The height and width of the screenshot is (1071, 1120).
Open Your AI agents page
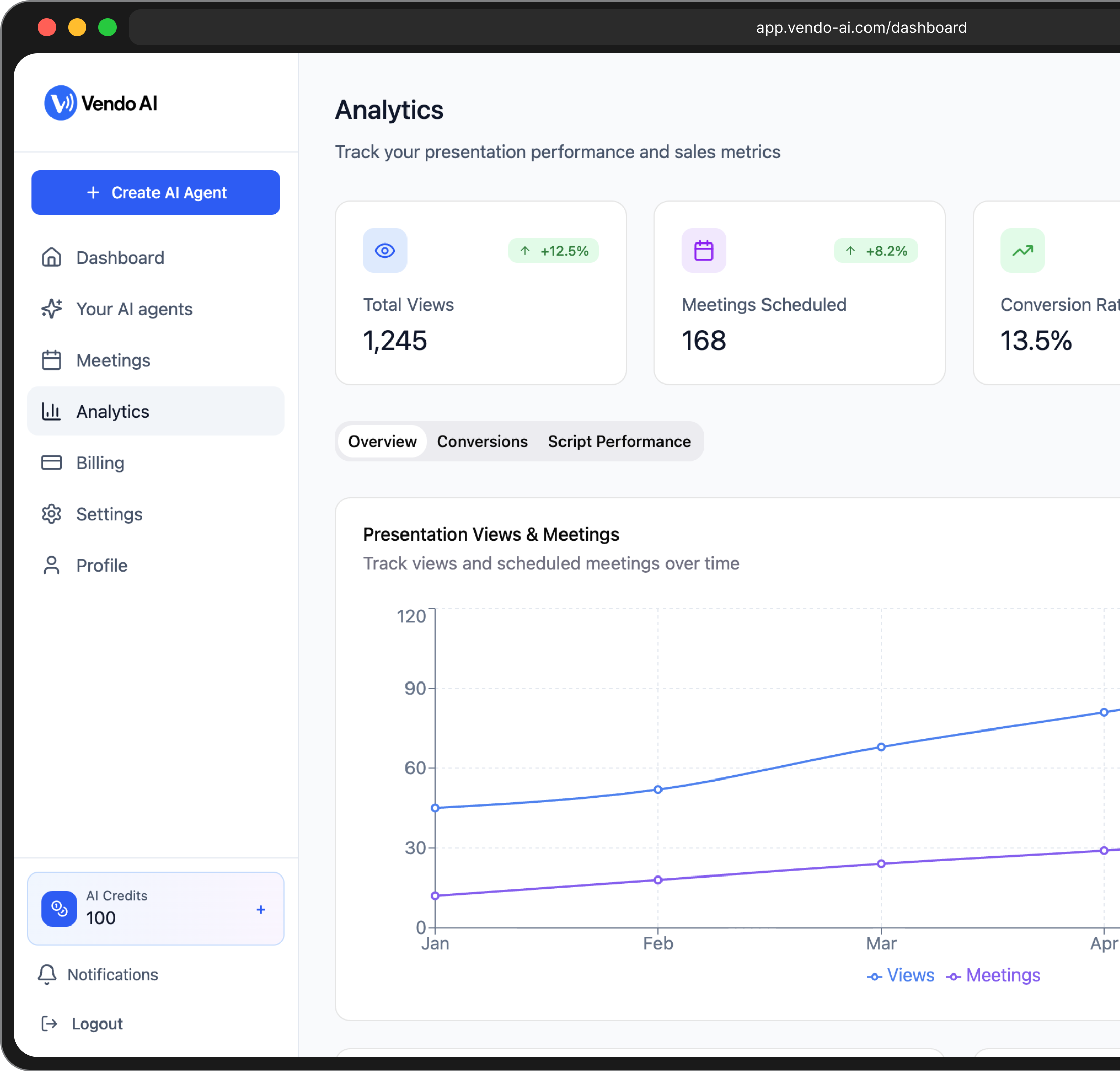click(134, 309)
